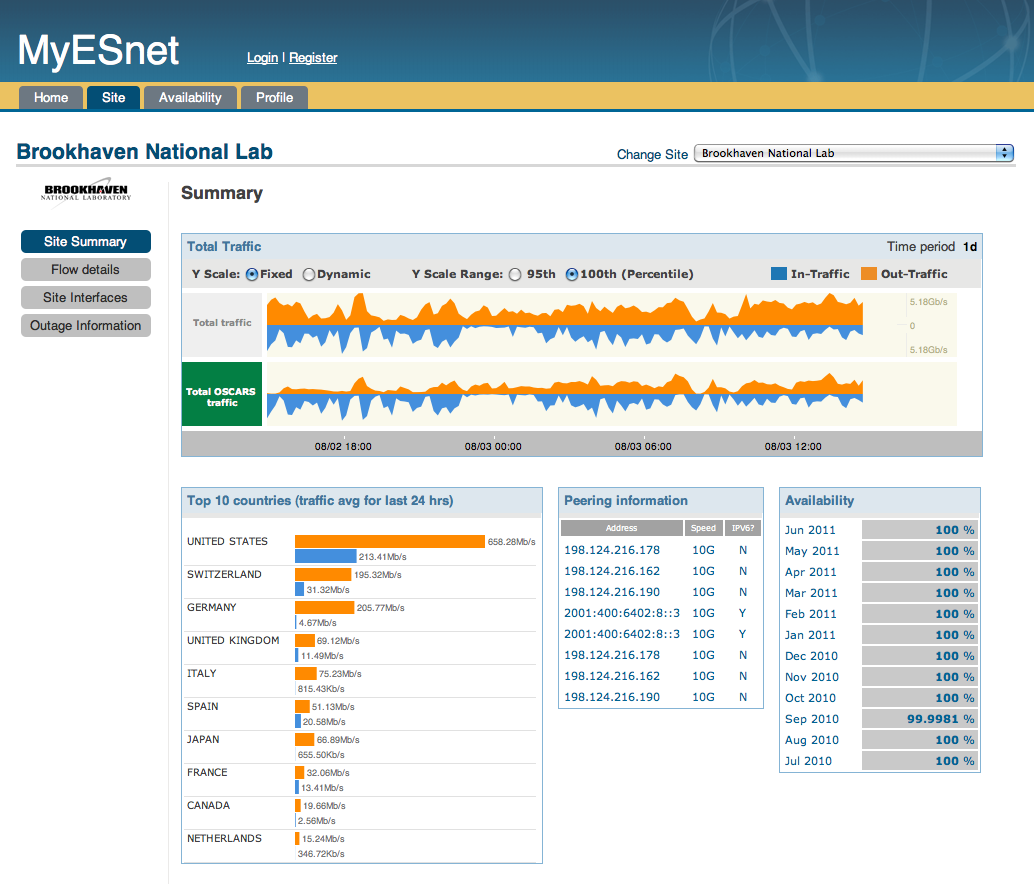Click the JAPAN country label
This screenshot has width=1034, height=887.
pos(203,739)
